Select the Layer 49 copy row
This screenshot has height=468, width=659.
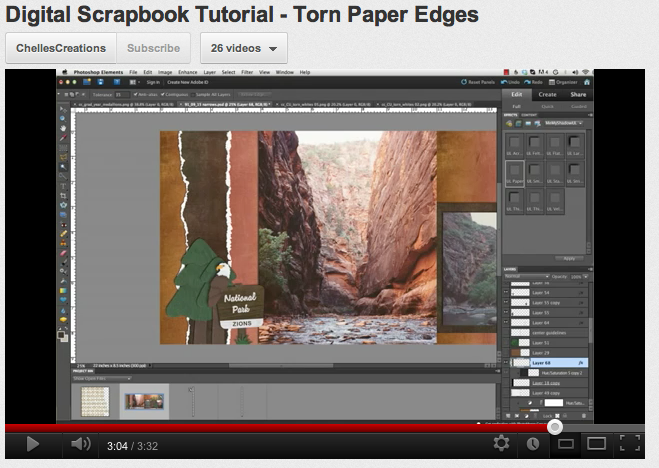[x=546, y=393]
